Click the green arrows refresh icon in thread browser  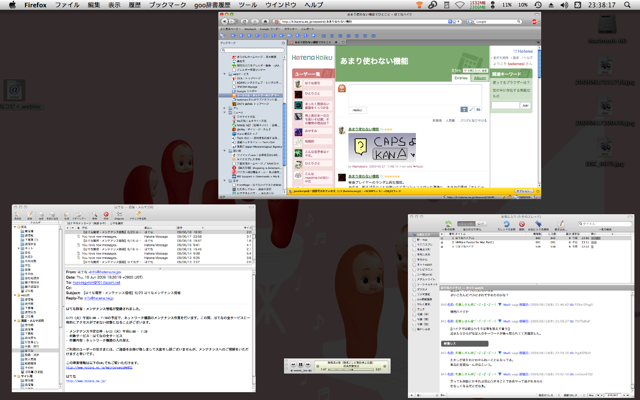point(448,224)
